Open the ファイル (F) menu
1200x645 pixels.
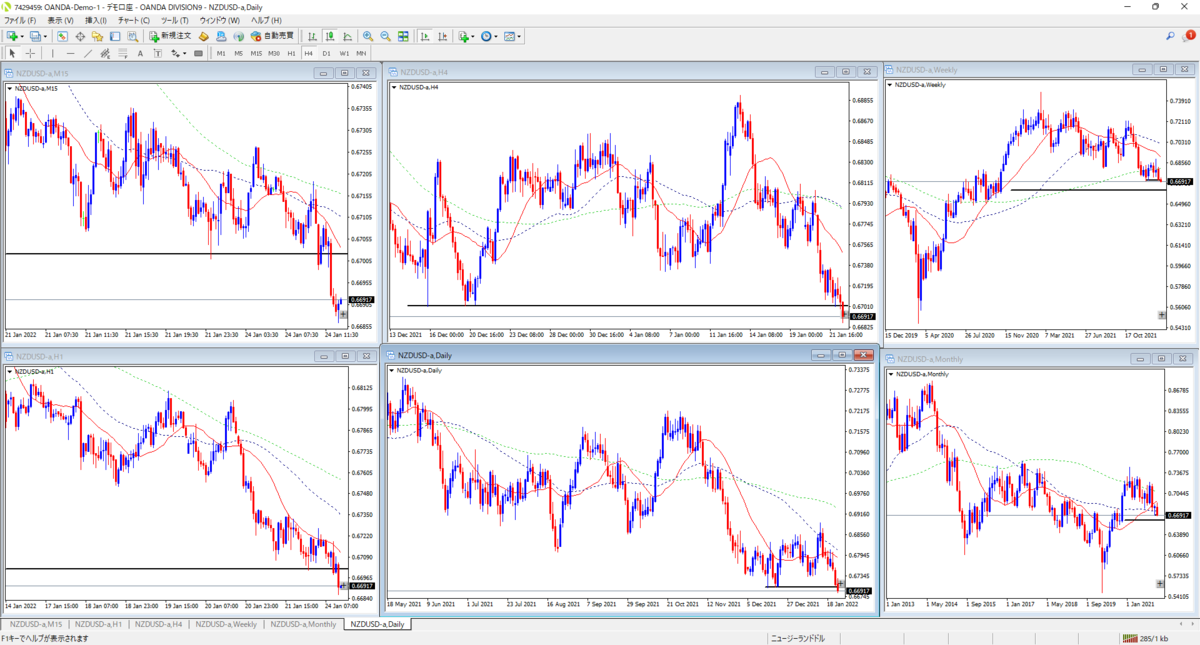(x=21, y=20)
